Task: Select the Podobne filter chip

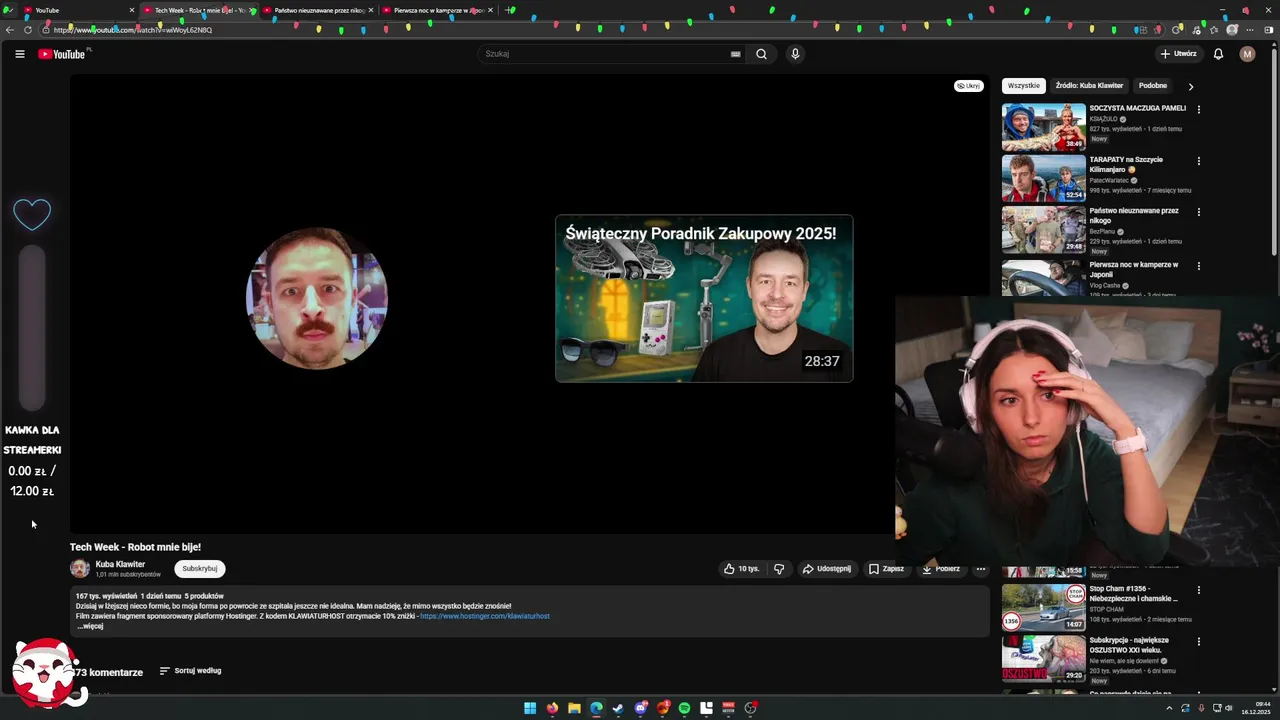Action: pos(1153,86)
